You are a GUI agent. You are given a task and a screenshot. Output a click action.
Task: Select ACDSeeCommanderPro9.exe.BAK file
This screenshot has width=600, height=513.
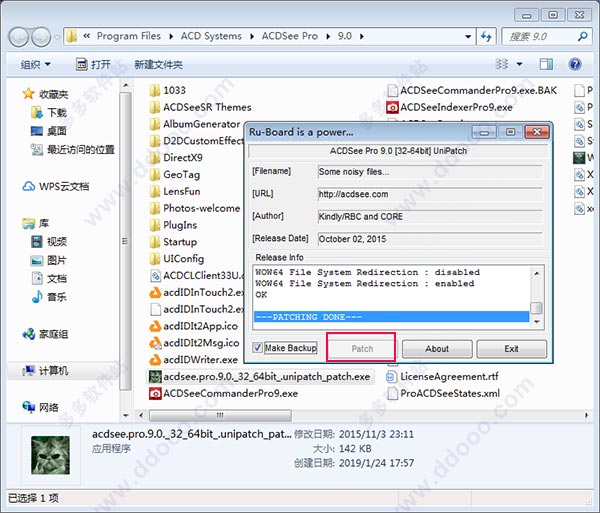471,91
